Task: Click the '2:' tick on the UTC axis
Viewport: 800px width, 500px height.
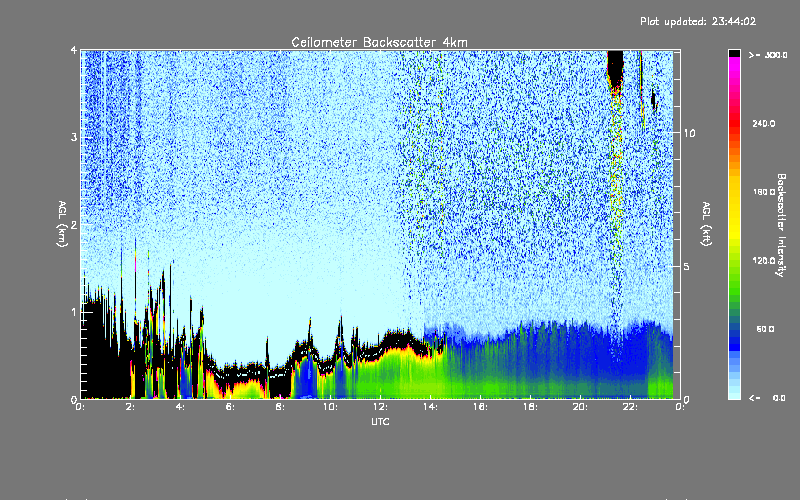Action: coord(130,407)
